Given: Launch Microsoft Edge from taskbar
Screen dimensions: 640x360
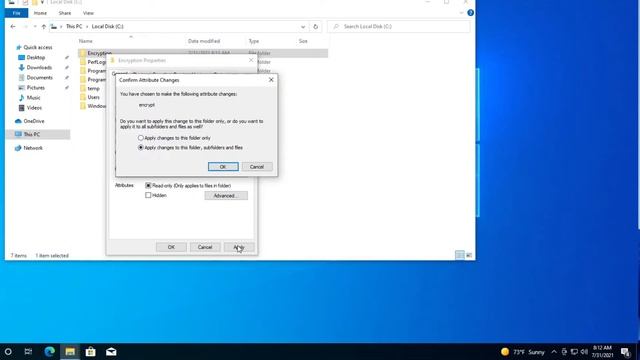Looking at the screenshot, I should tap(49, 351).
